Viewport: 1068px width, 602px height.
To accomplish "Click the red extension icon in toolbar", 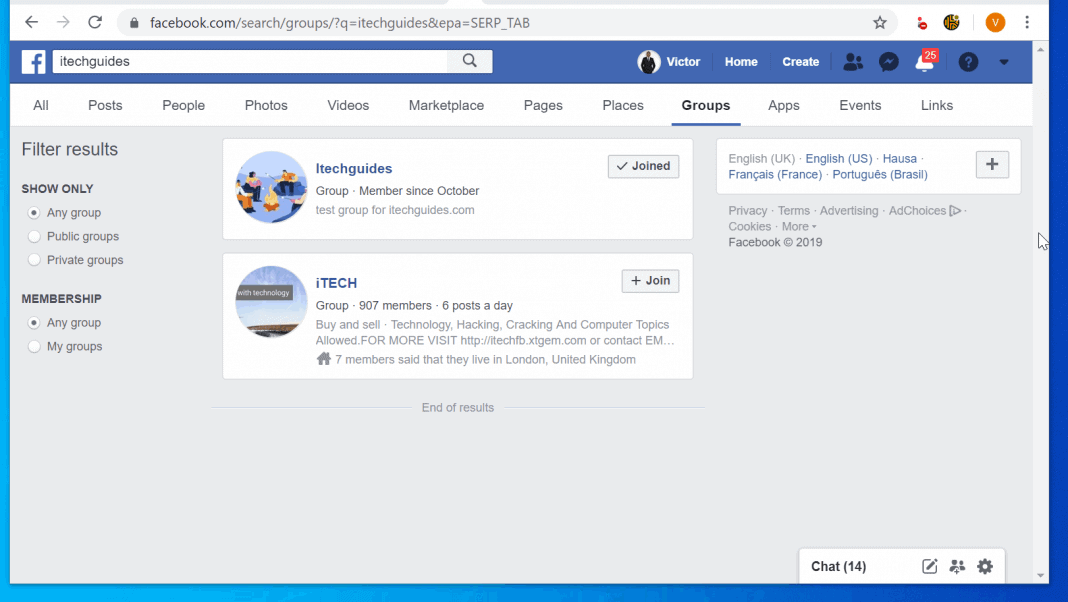I will (922, 23).
